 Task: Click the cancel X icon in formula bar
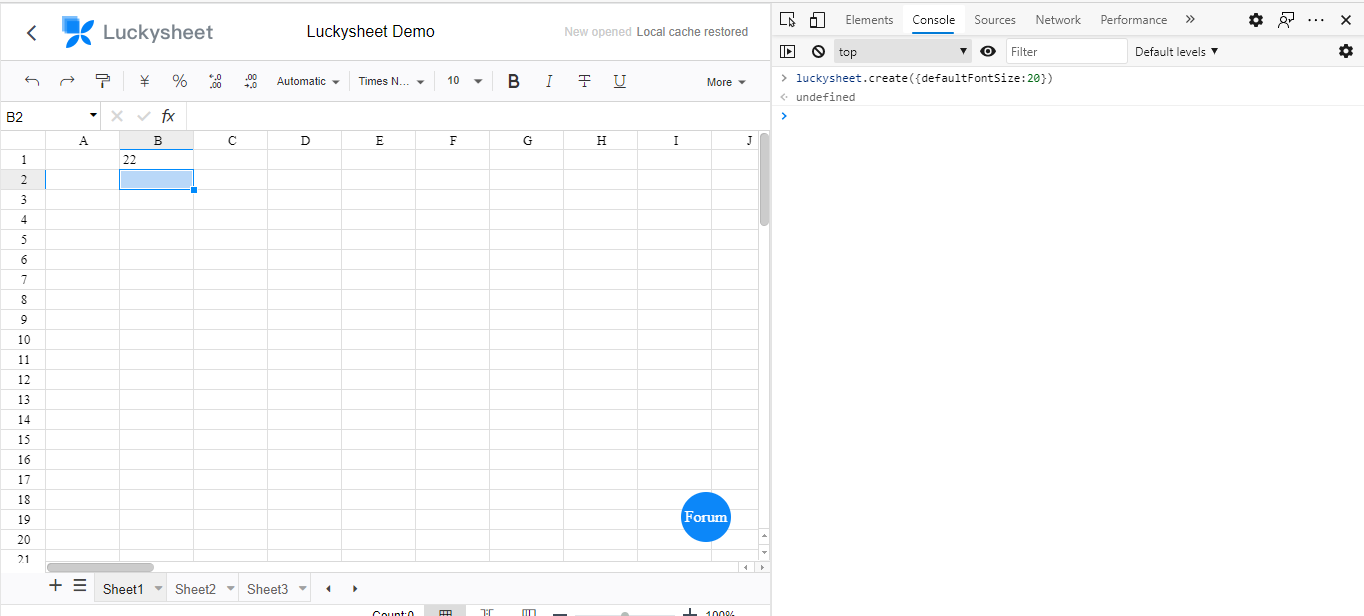pyautogui.click(x=117, y=116)
